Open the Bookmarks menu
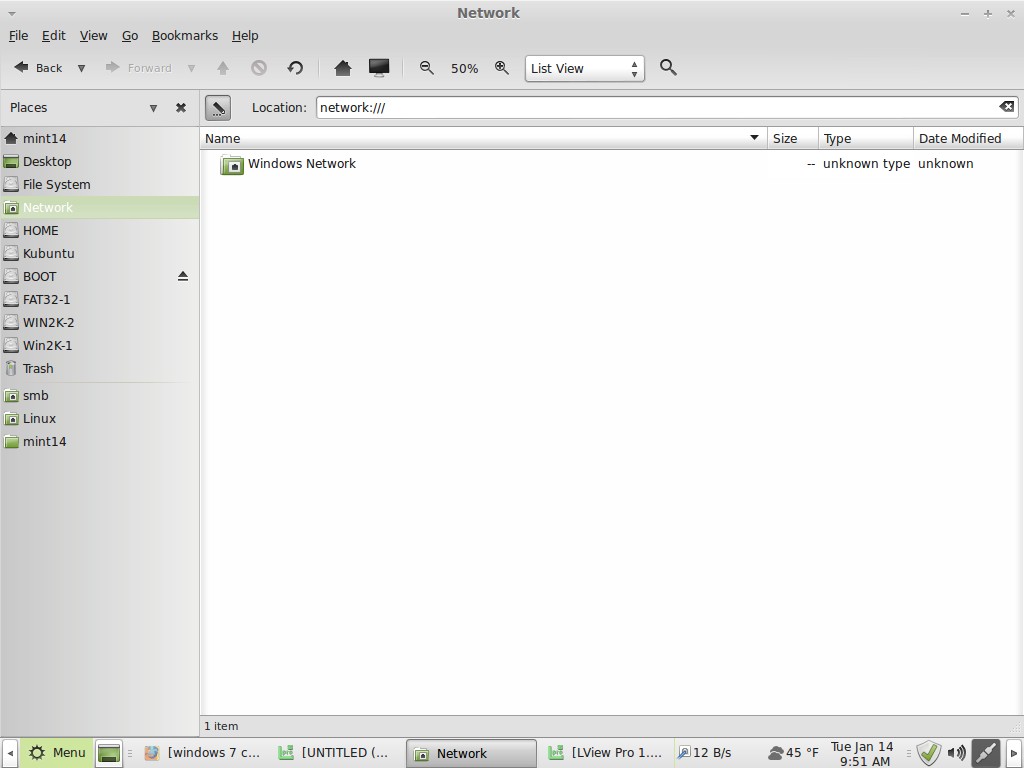The image size is (1024, 768). (x=184, y=35)
